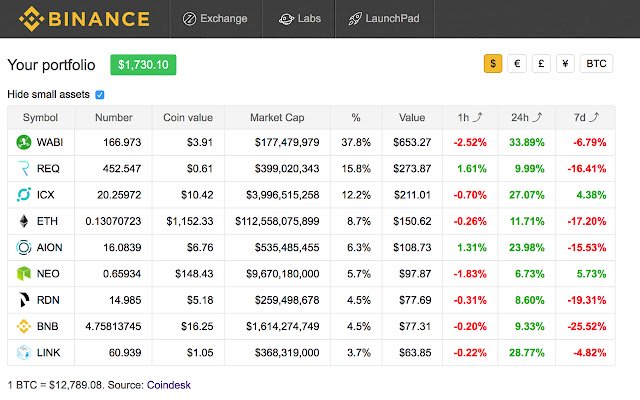Viewport: 640px width, 400px height.
Task: Open the Coindesk source link
Action: coord(168,384)
